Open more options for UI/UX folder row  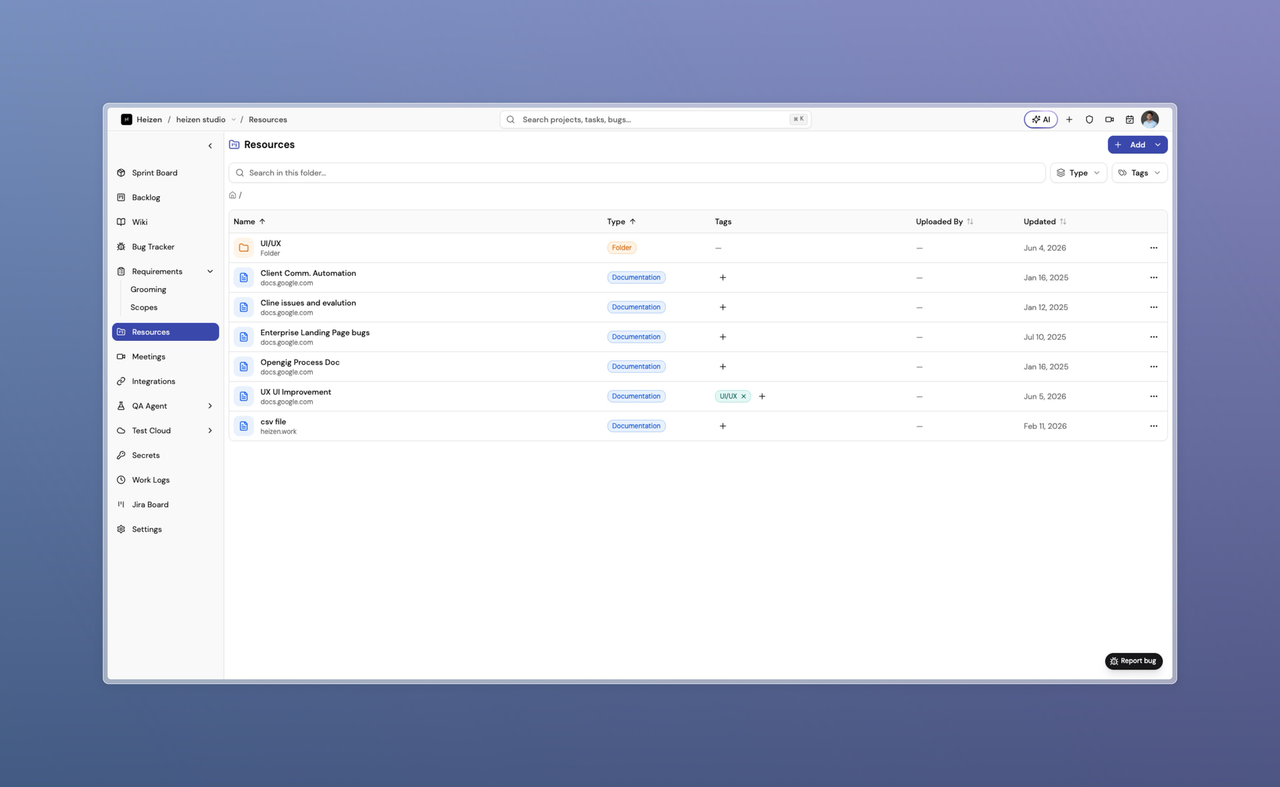[x=1153, y=248]
